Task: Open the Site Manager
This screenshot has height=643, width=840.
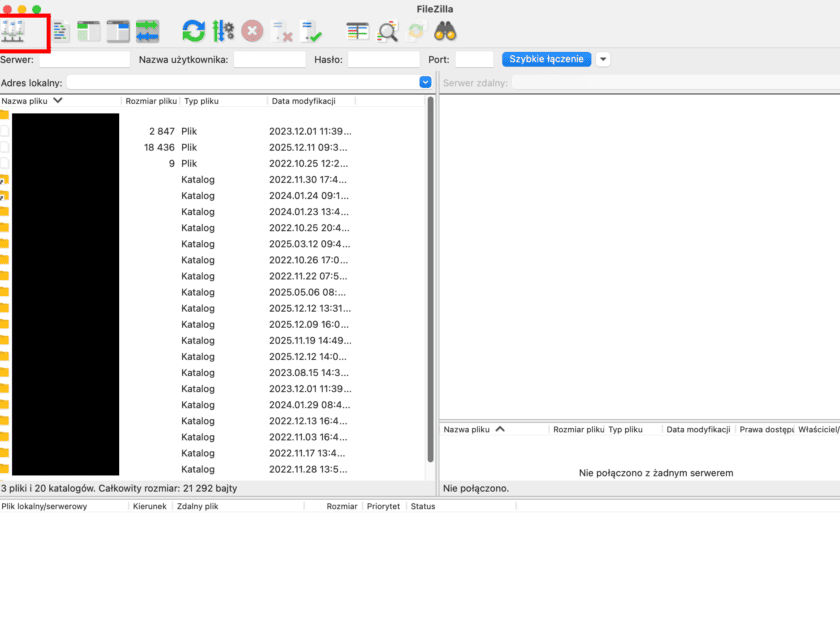Action: [14, 32]
